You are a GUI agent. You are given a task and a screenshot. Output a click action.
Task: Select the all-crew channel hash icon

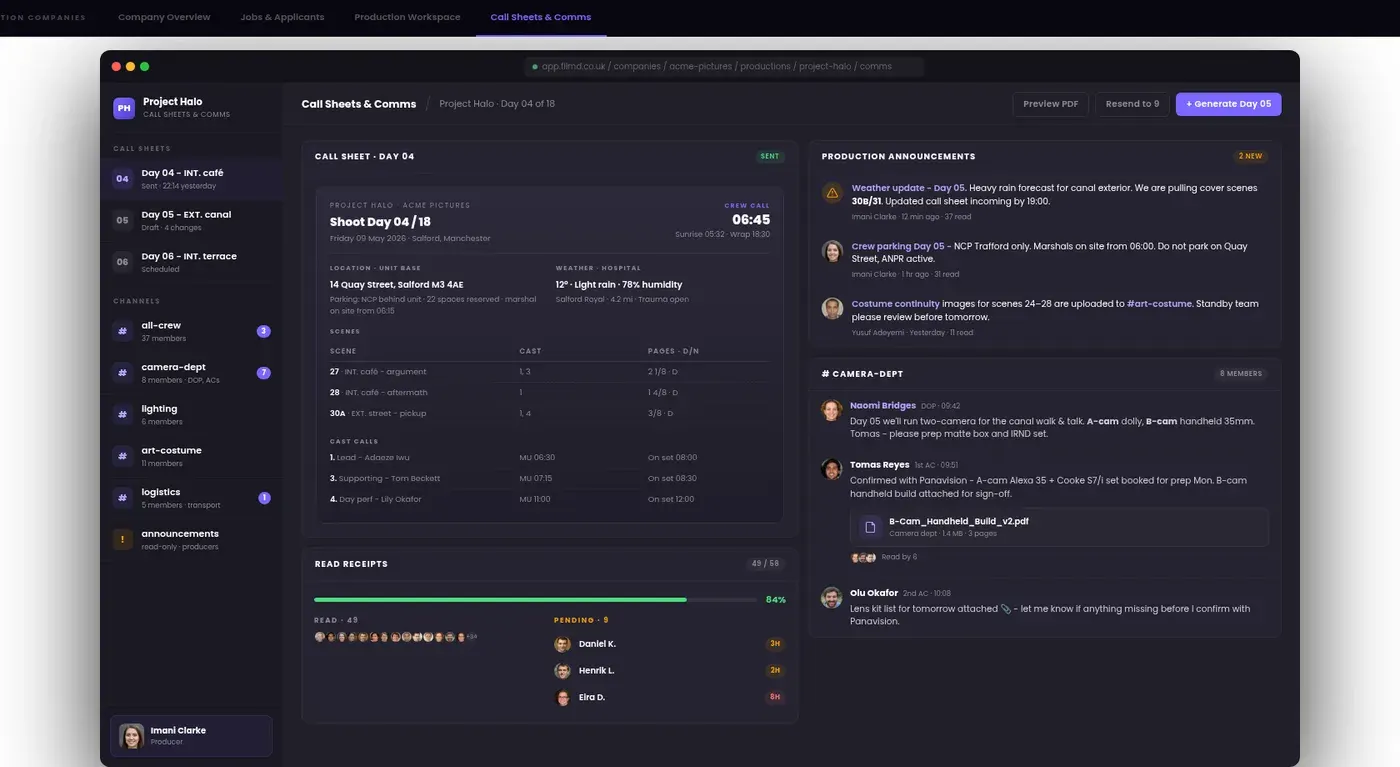click(x=122, y=331)
